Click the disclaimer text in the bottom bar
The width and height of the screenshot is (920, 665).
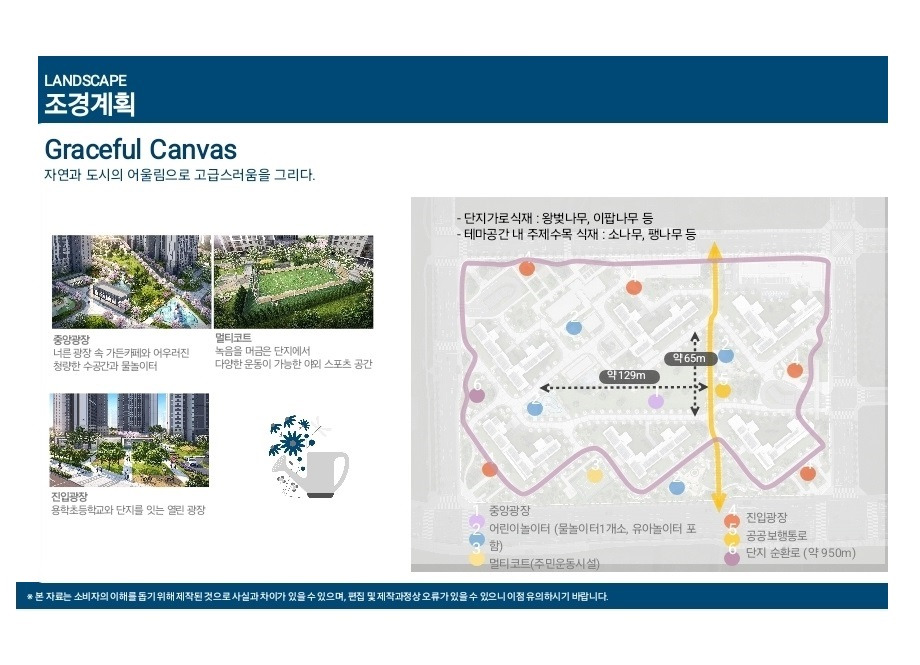[x=317, y=596]
